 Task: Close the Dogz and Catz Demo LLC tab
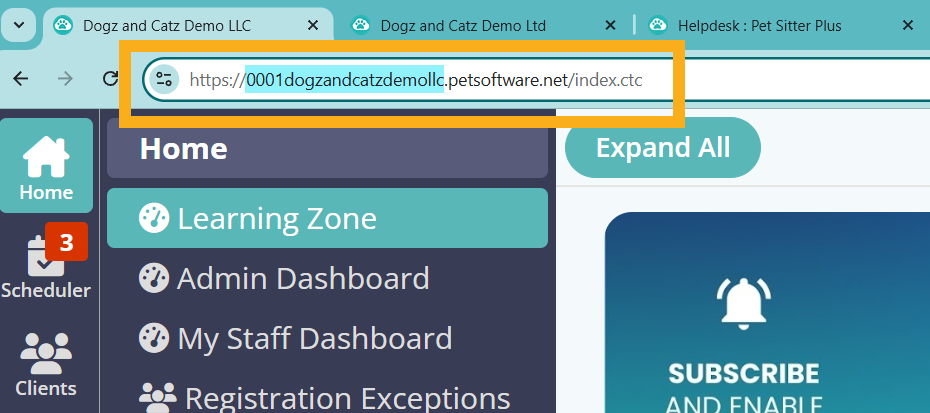tap(313, 26)
